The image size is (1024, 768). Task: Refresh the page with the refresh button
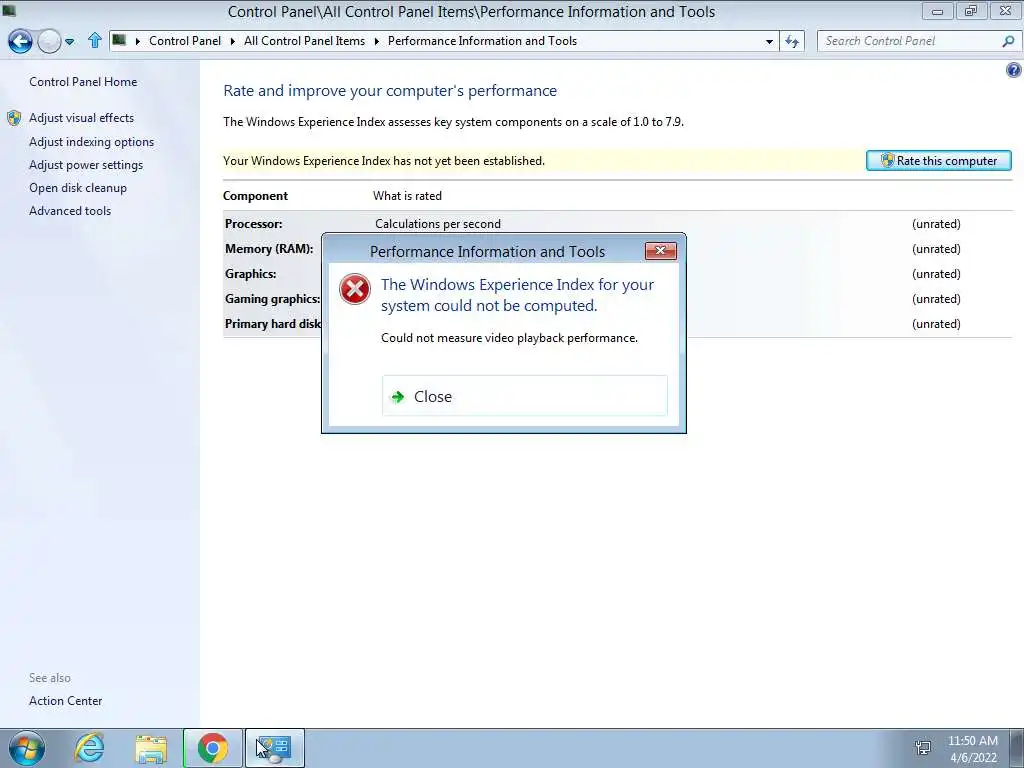point(792,41)
